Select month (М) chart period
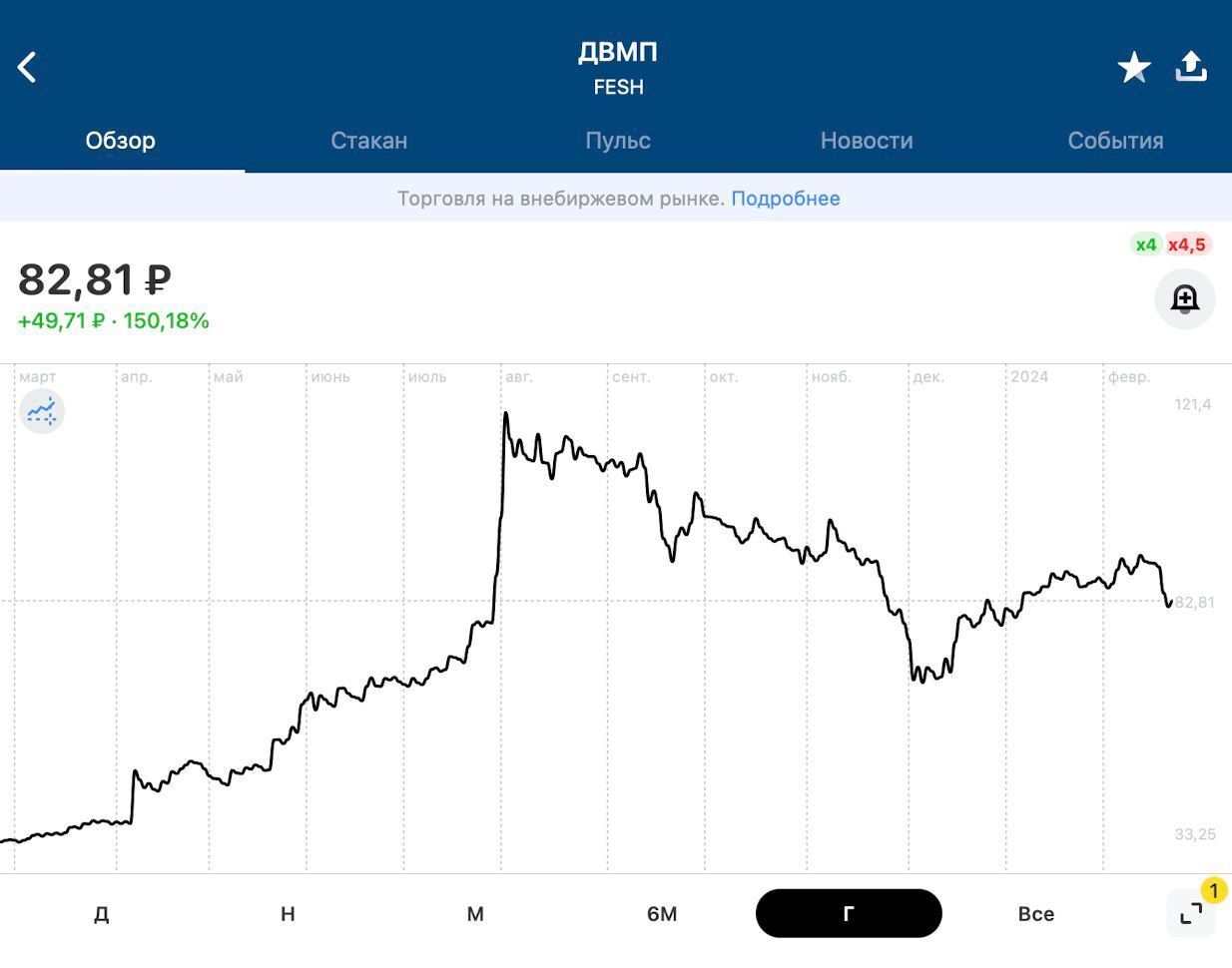 [475, 914]
